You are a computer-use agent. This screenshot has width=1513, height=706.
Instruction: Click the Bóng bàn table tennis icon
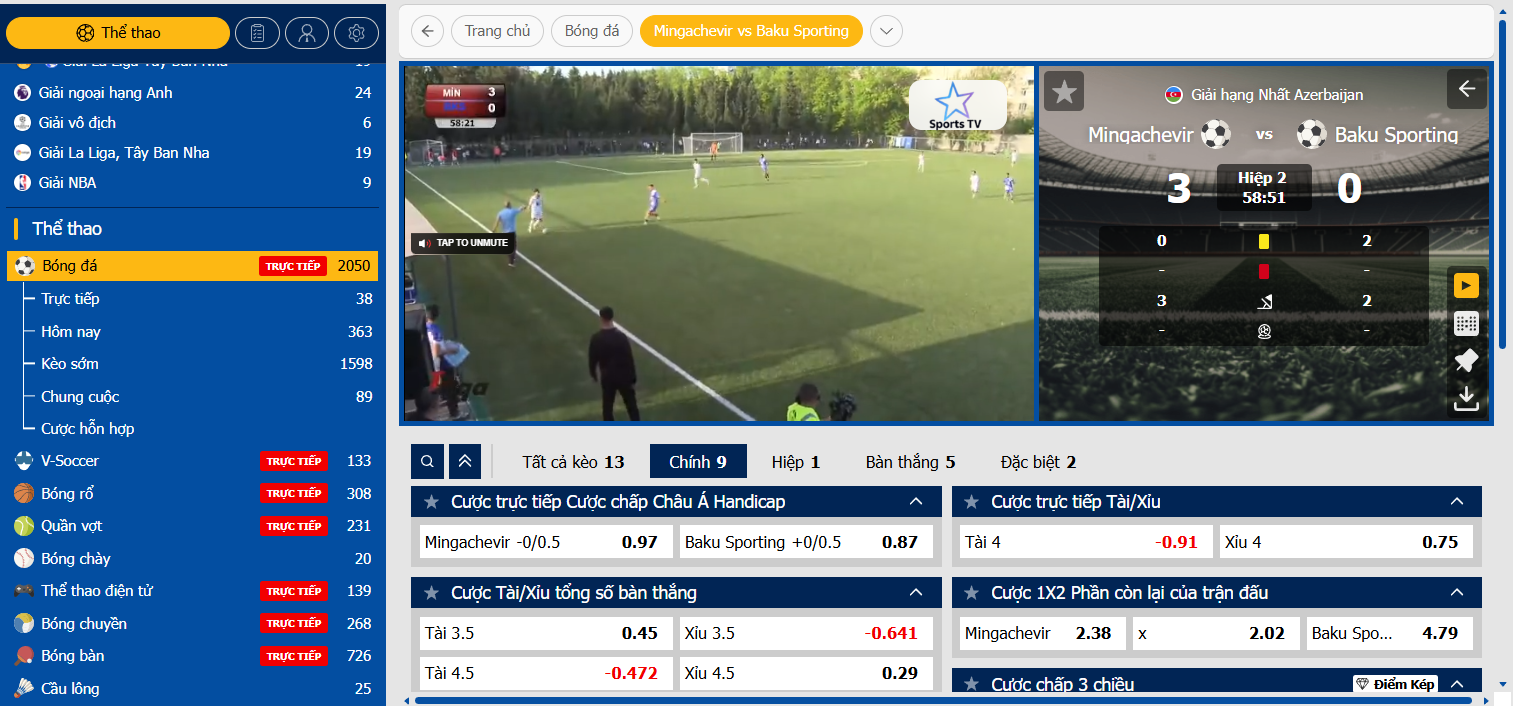click(24, 656)
